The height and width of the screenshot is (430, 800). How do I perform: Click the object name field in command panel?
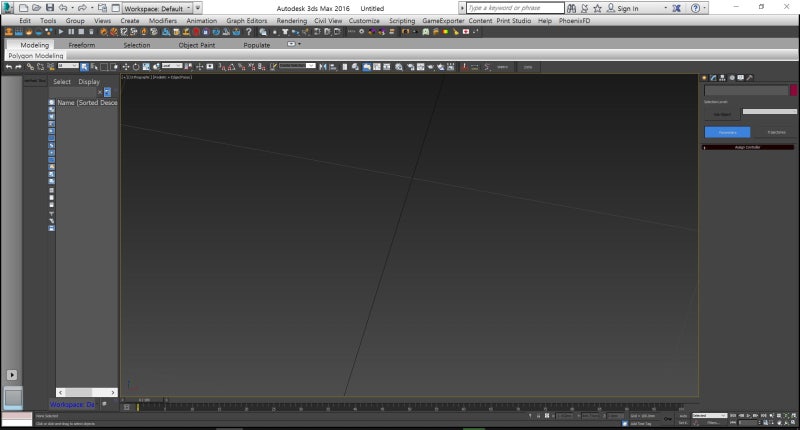pos(746,90)
